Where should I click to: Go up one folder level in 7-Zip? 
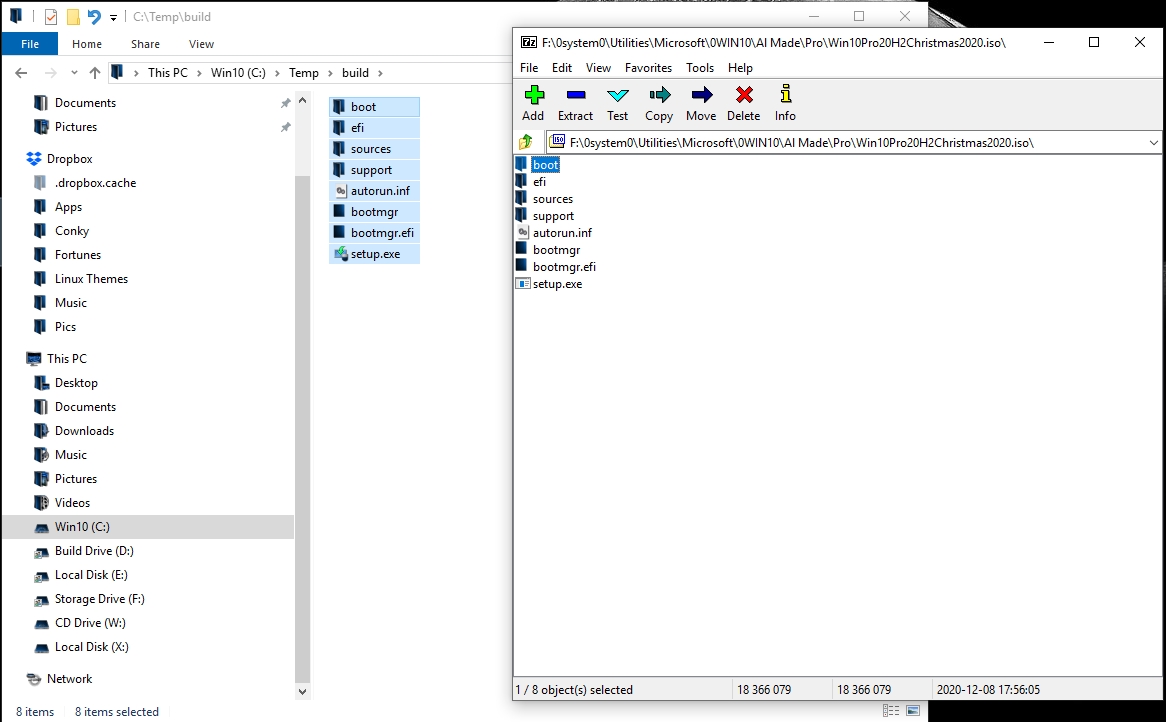tap(526, 142)
